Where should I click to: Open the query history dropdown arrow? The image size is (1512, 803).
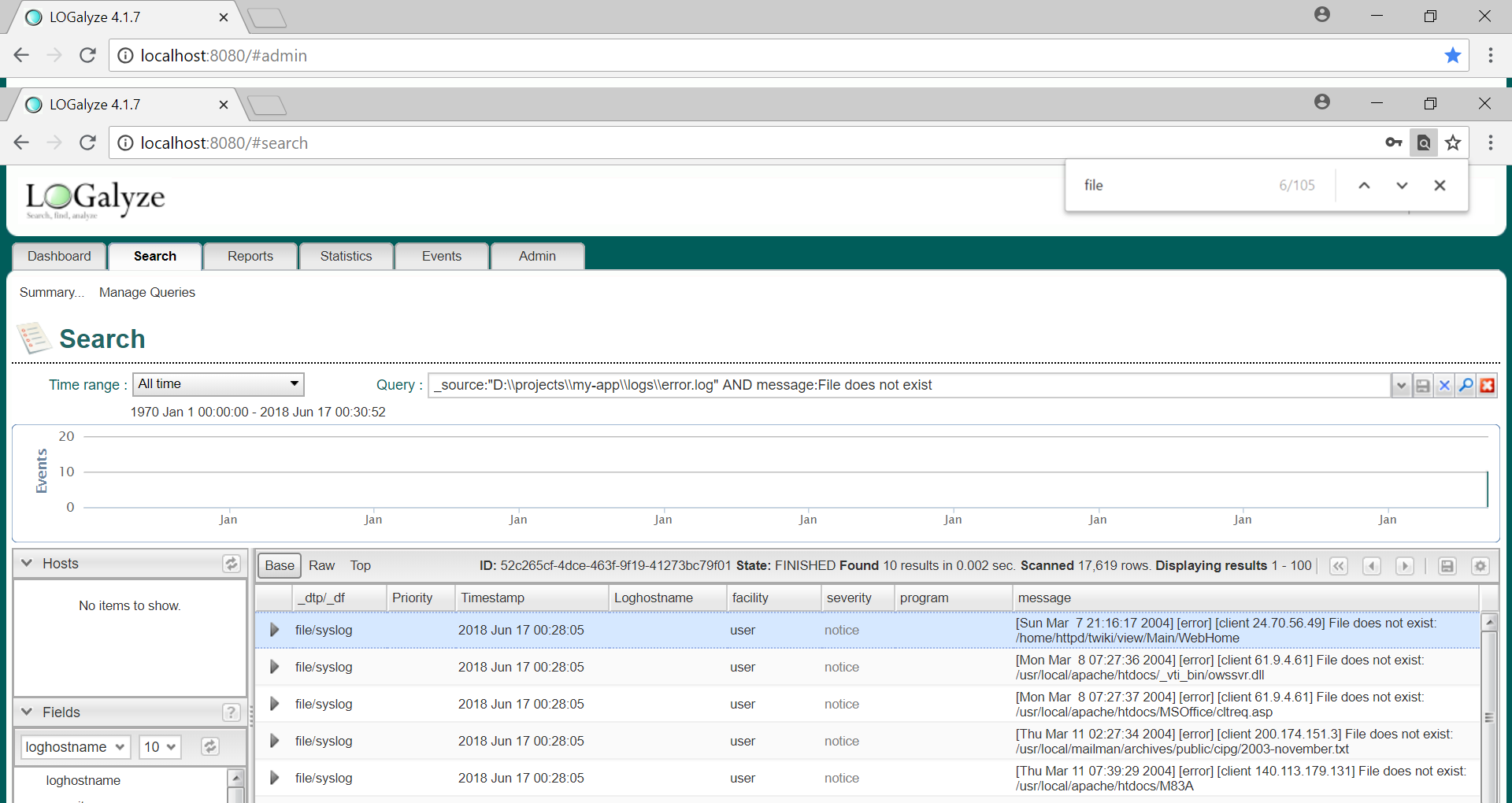[1401, 385]
